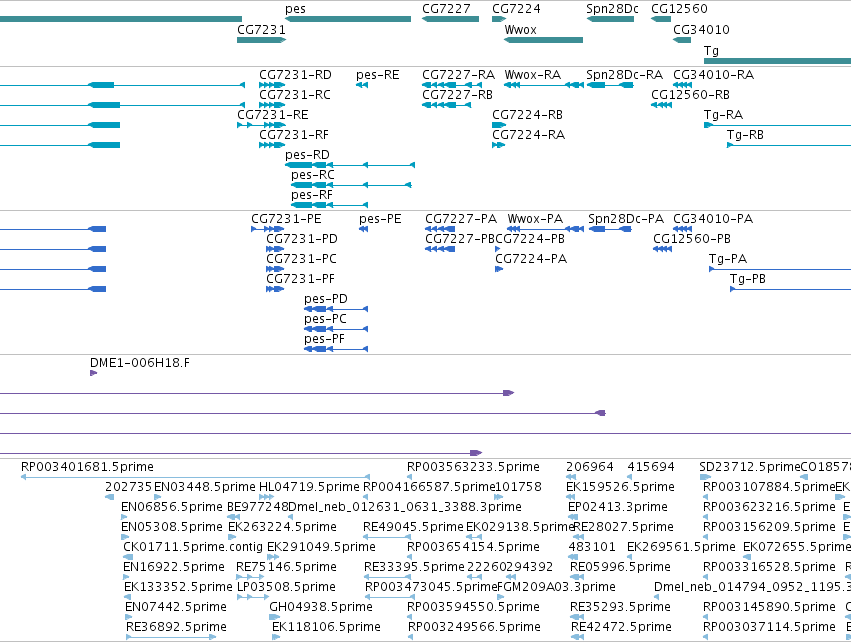
Task: Select protein CG12560-PB
Action: tap(692, 239)
